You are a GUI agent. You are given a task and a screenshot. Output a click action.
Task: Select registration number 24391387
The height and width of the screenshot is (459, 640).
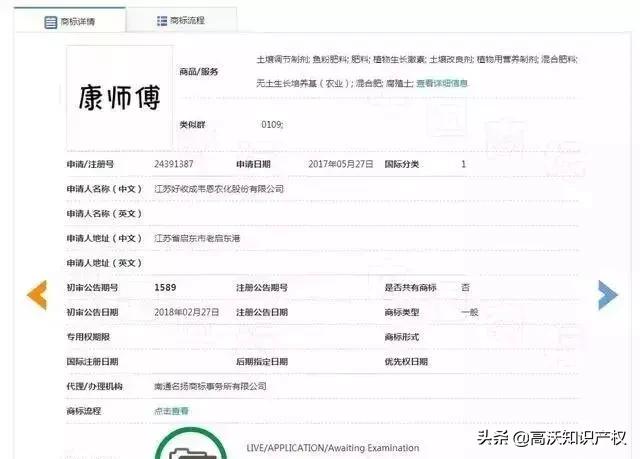tap(173, 164)
